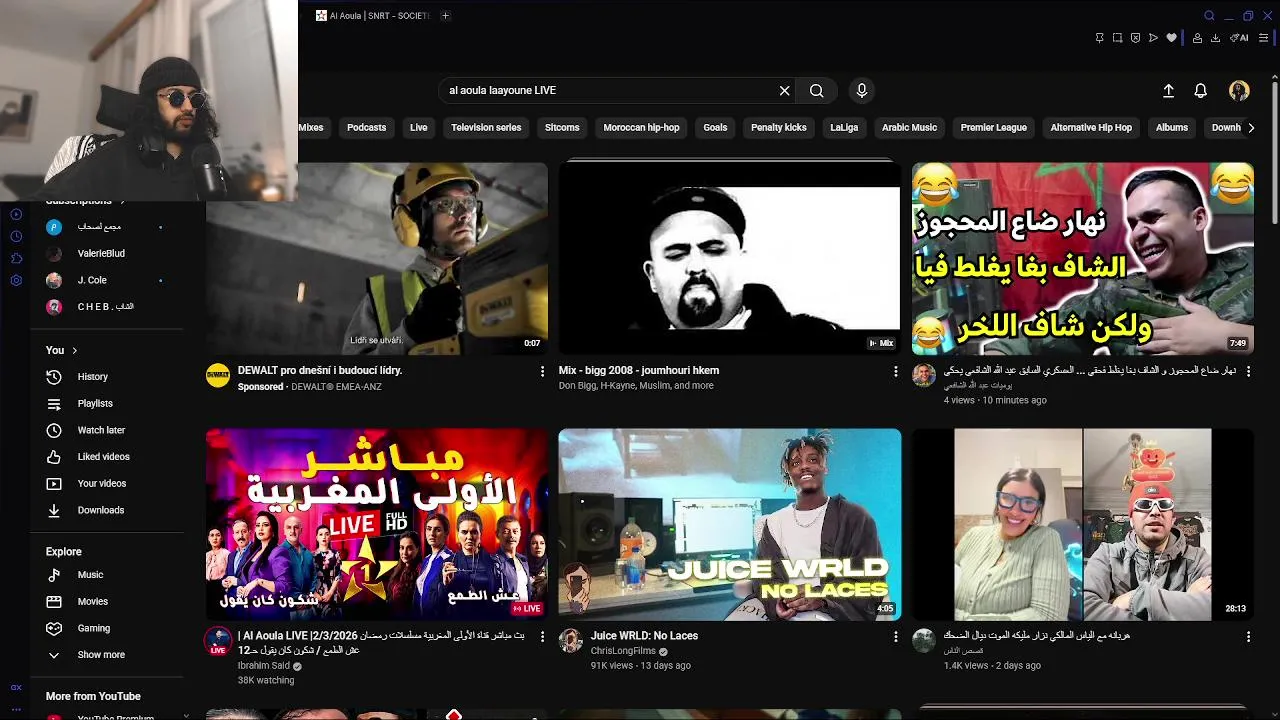1280x720 pixels.
Task: Open the AI assistant toolbar icon
Action: click(1239, 38)
